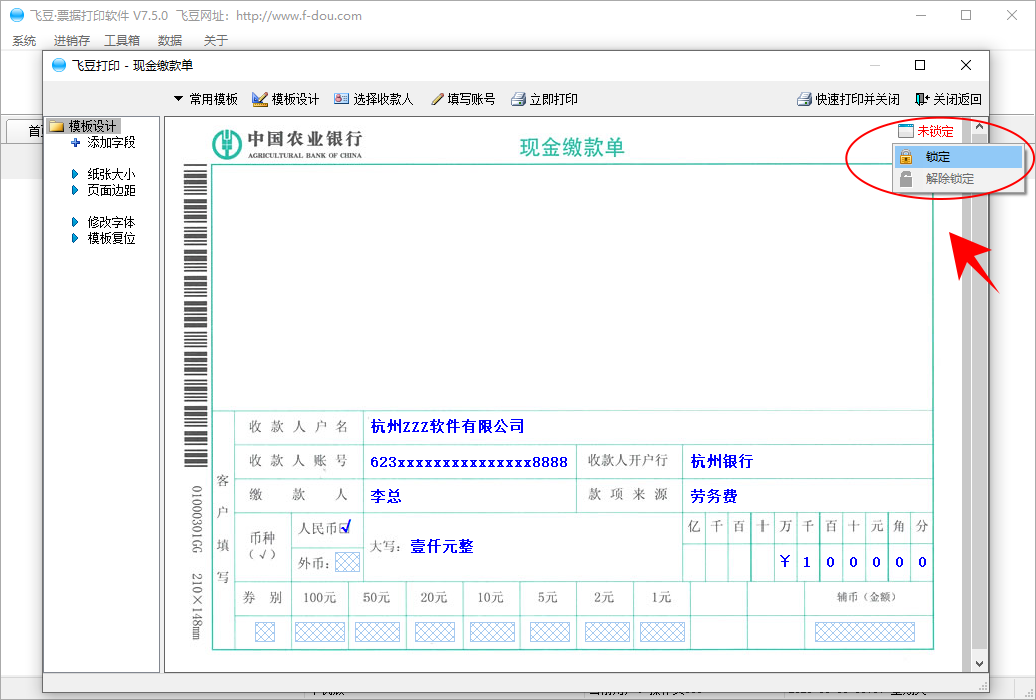Click the 快速打印并关闭 printer icon
This screenshot has height=700, width=1036.
[804, 99]
